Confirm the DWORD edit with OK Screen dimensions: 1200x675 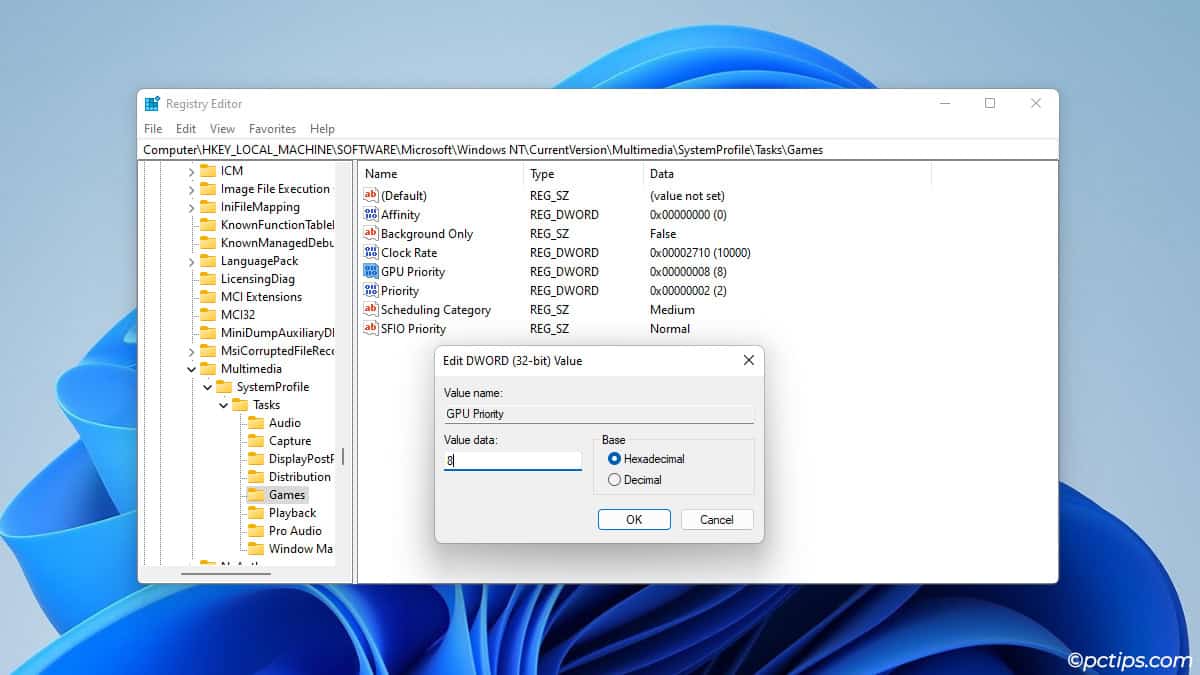pos(634,520)
